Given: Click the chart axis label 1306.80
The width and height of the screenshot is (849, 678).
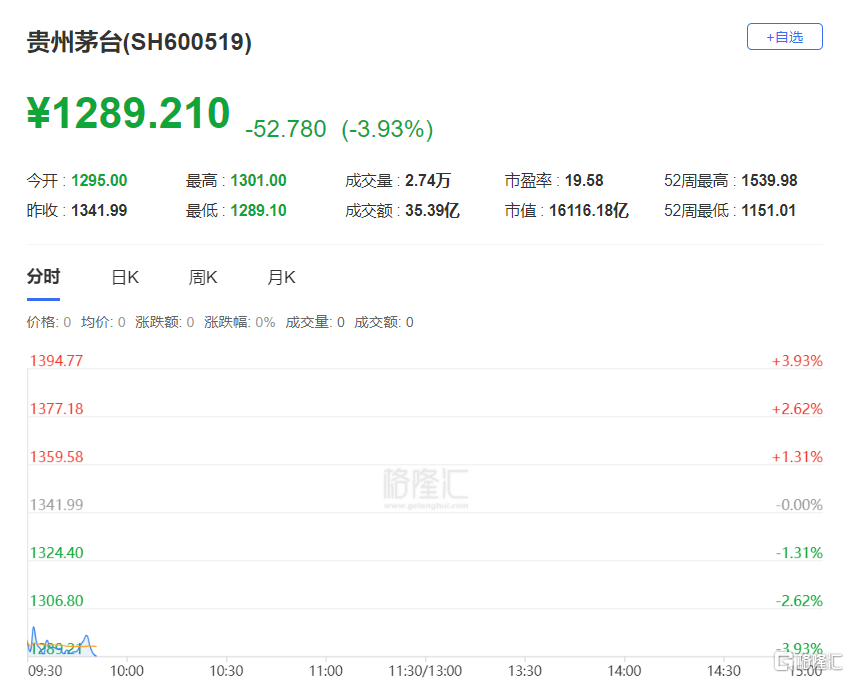Looking at the screenshot, I should [x=56, y=601].
